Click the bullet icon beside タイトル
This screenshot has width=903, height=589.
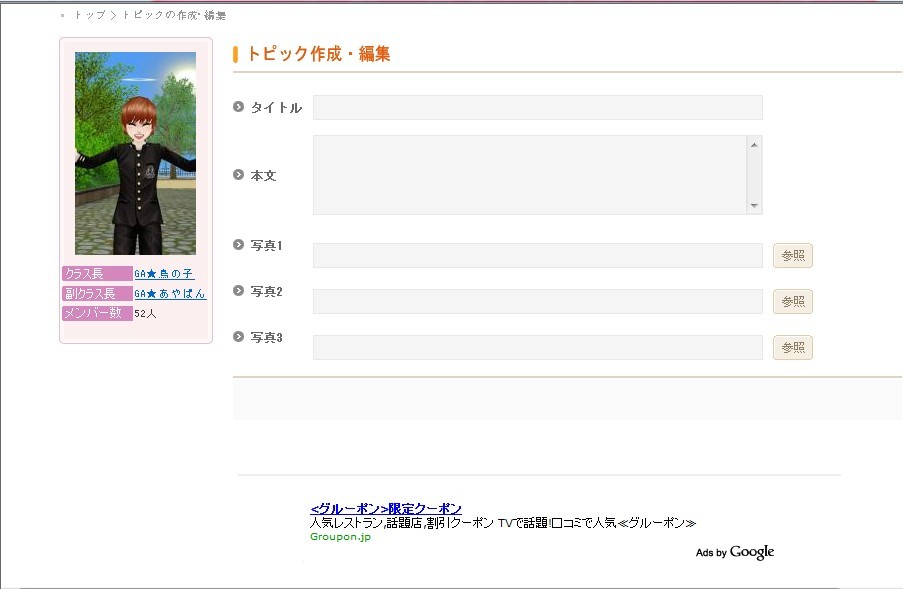click(x=239, y=107)
